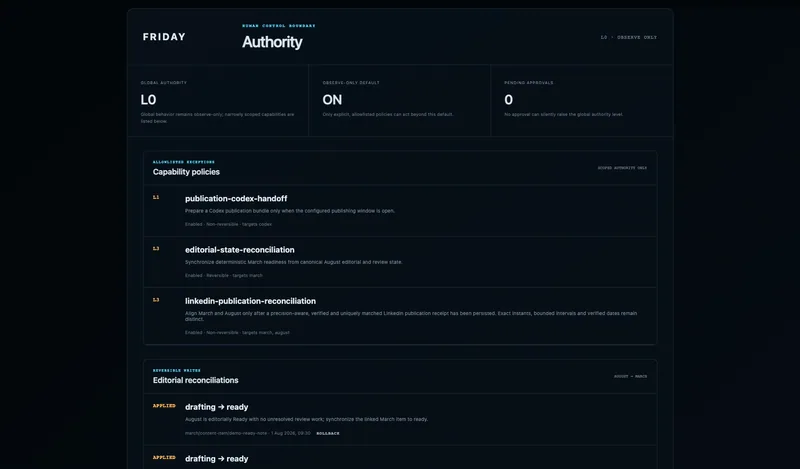Click the Pending Approvals 0 value
This screenshot has width=800, height=469.
[508, 100]
